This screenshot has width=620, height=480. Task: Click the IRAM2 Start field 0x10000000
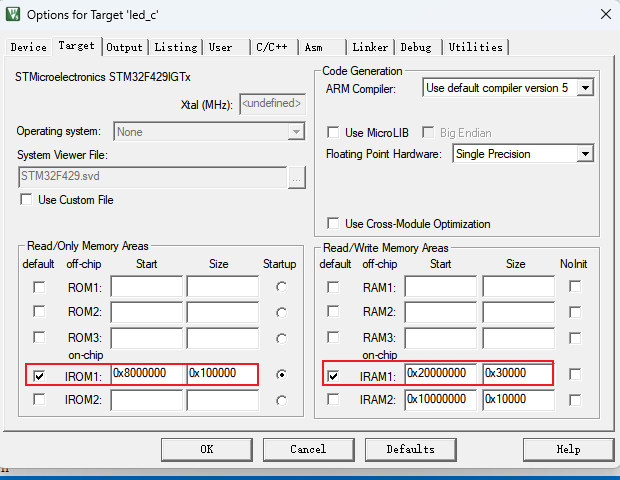coord(440,400)
